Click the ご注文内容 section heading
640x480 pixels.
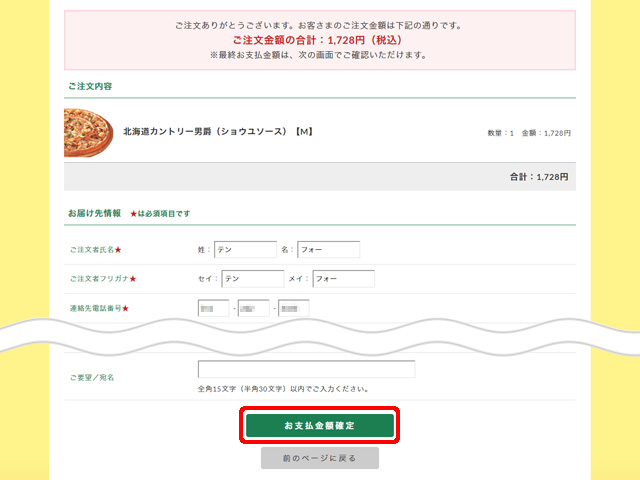(90, 86)
